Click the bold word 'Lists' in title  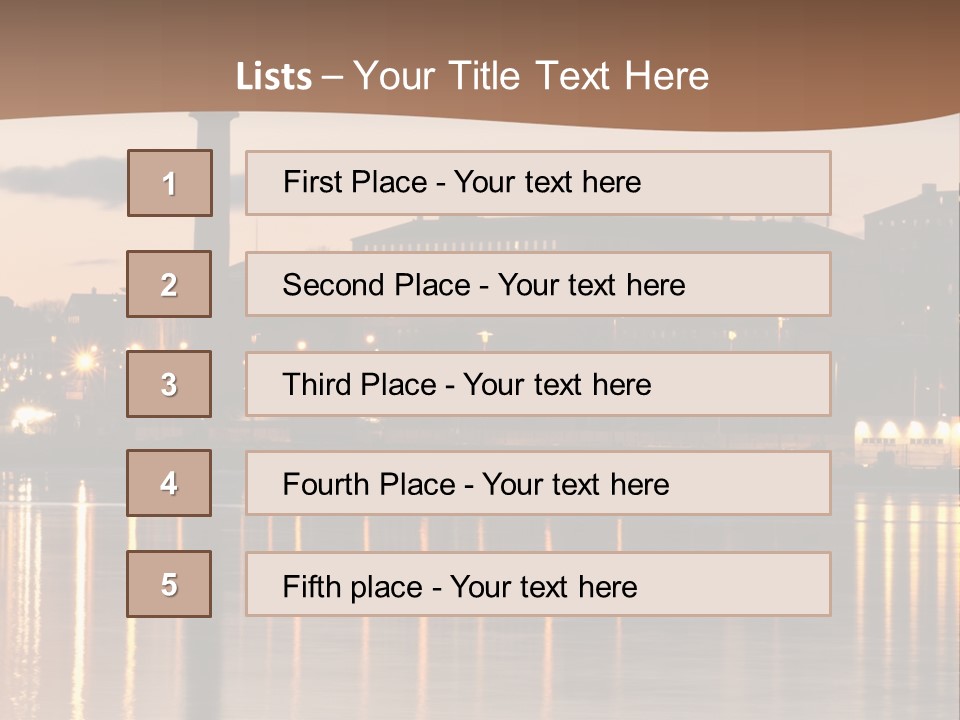(x=274, y=76)
